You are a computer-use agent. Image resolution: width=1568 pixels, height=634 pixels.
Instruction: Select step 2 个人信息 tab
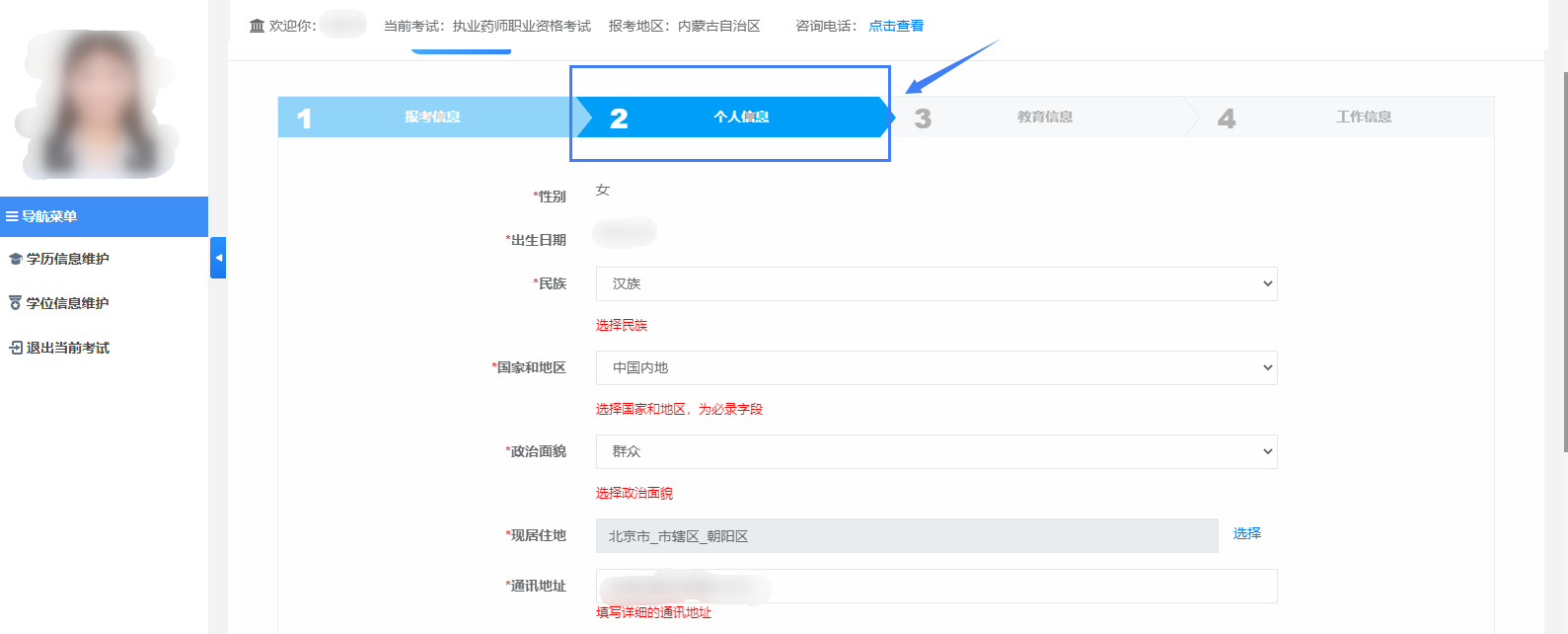click(x=740, y=117)
